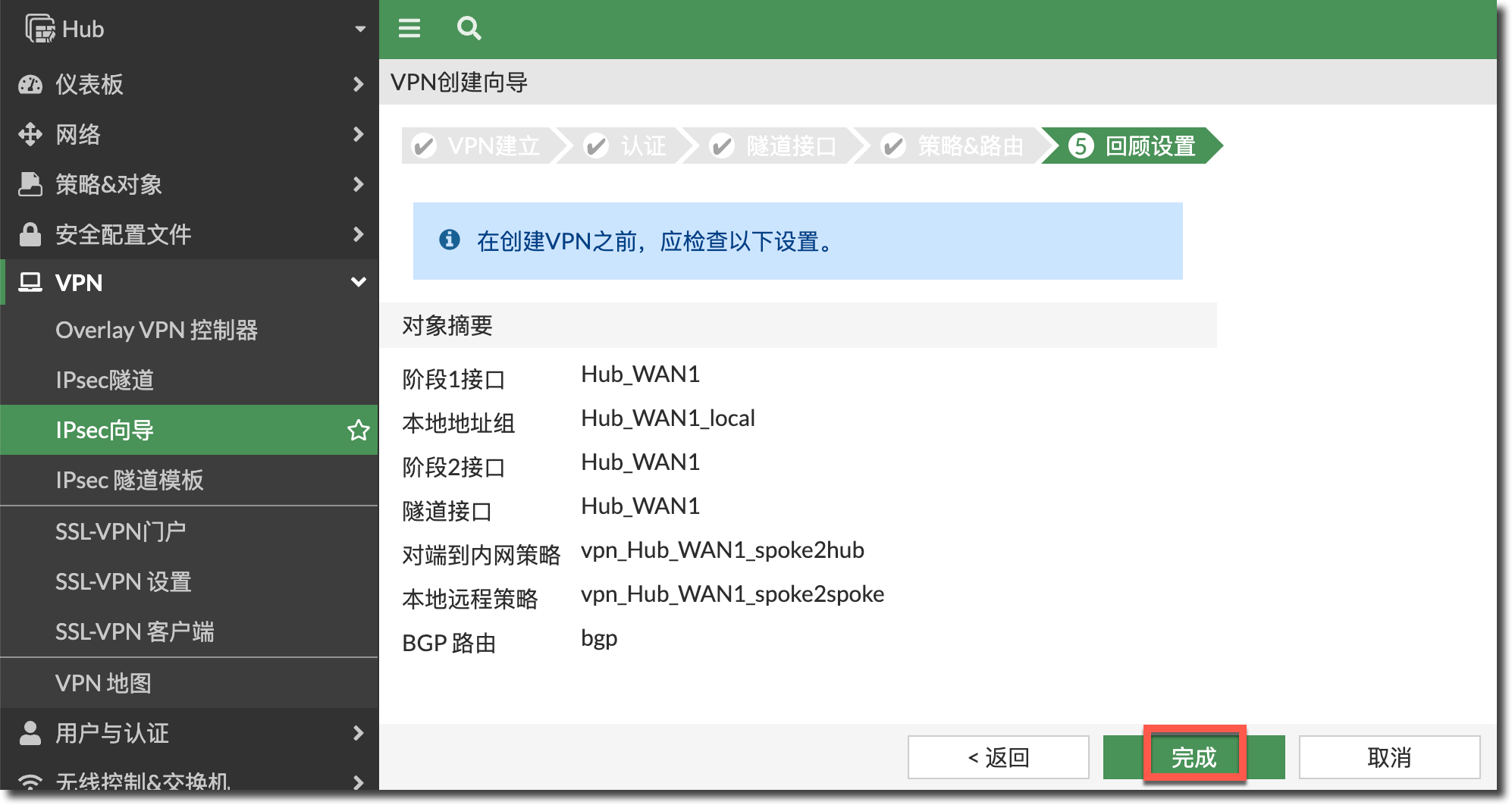The image size is (1512, 805).
Task: Select the dashboard gauge icon beside 仪表板
Action: pos(30,84)
